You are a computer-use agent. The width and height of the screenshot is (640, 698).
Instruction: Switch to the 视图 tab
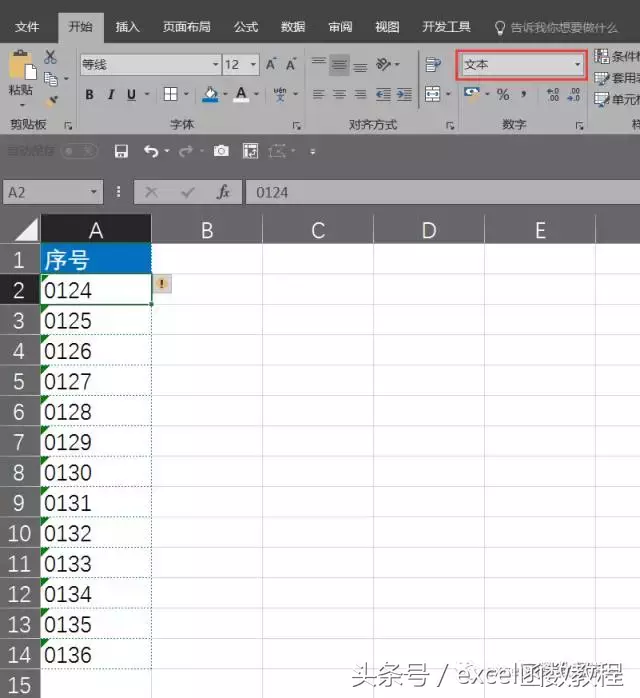pos(387,27)
